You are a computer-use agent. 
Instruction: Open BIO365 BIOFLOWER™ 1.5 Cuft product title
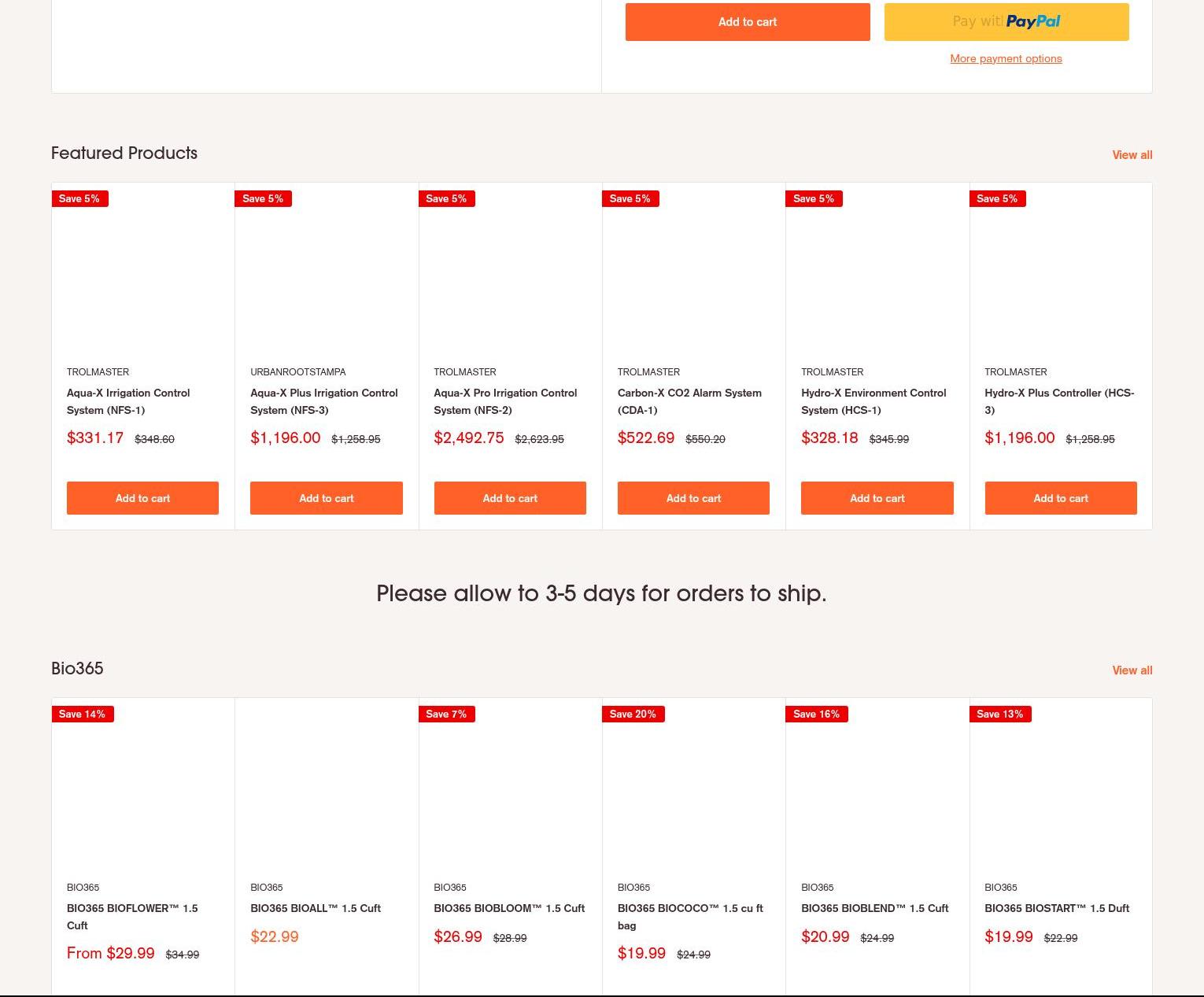[x=132, y=917]
